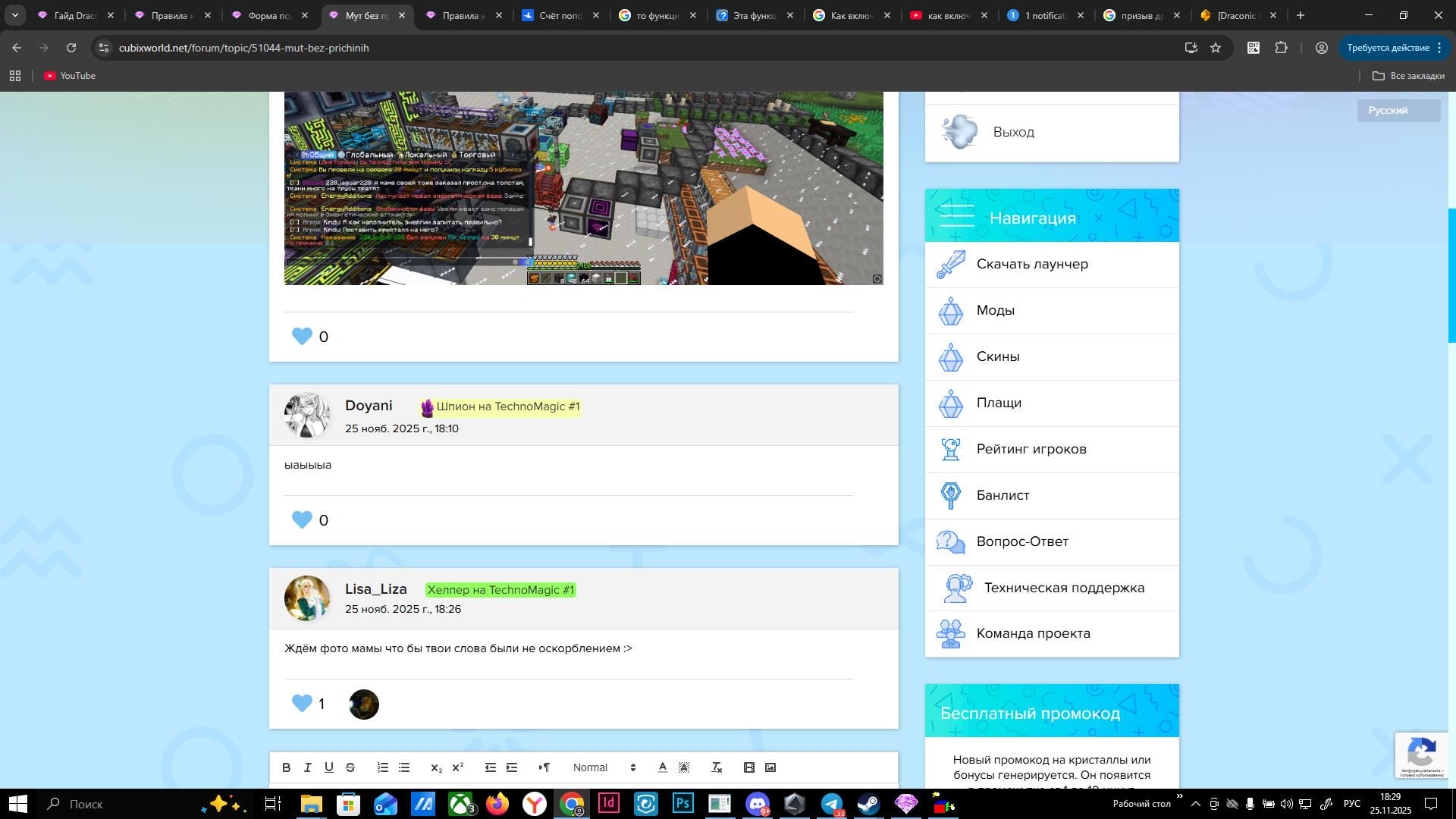The image size is (1456, 819).
Task: Toggle bold formatting in the reply editor
Action: [x=286, y=767]
